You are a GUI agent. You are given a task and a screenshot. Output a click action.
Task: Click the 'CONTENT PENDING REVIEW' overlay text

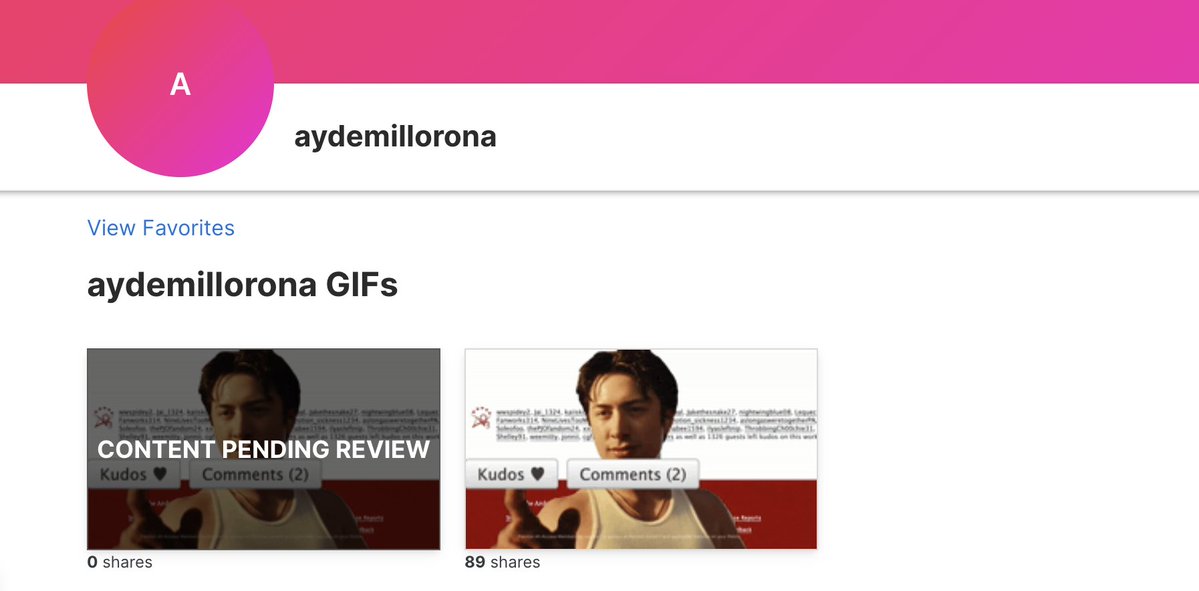point(264,450)
